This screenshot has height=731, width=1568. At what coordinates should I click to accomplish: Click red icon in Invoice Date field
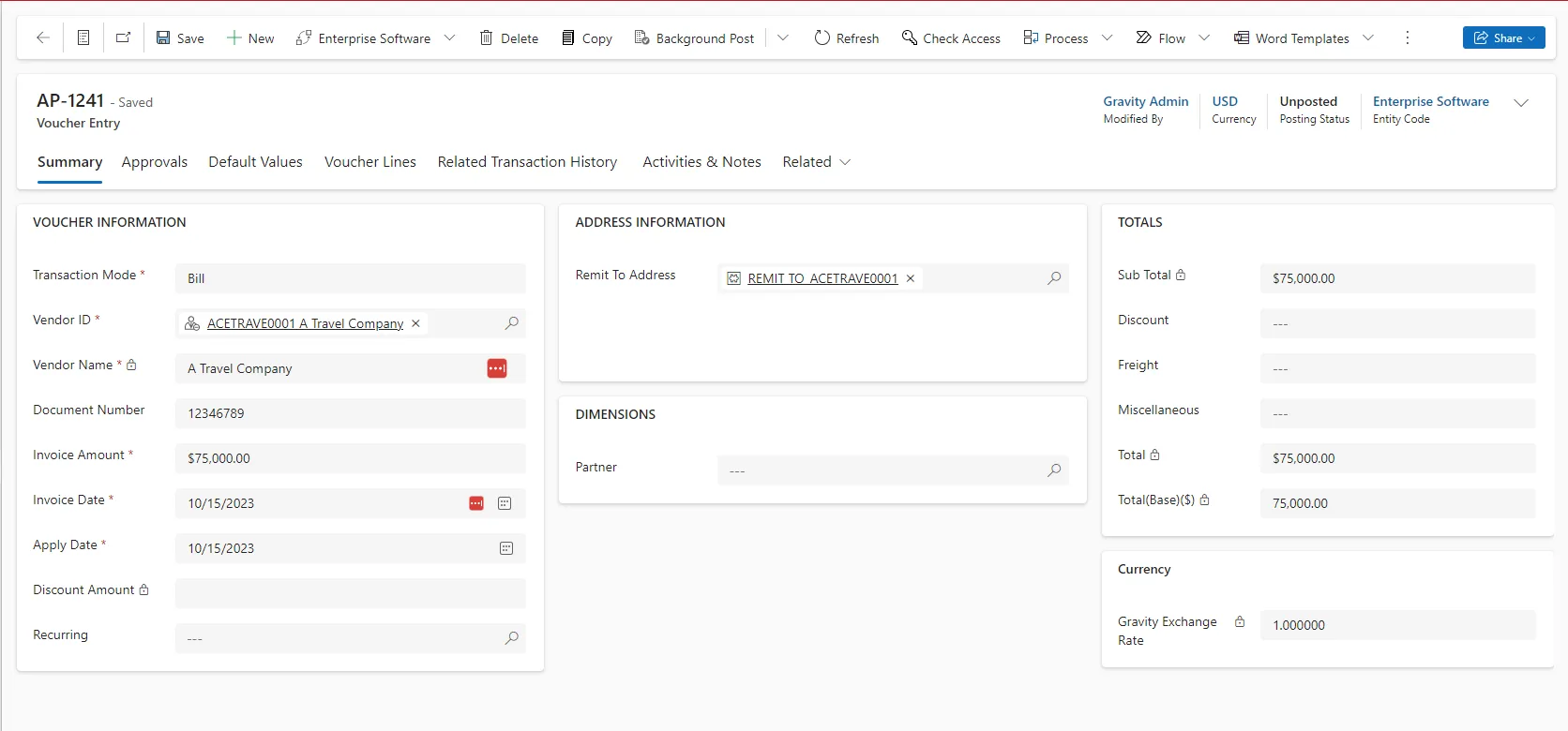click(x=476, y=503)
